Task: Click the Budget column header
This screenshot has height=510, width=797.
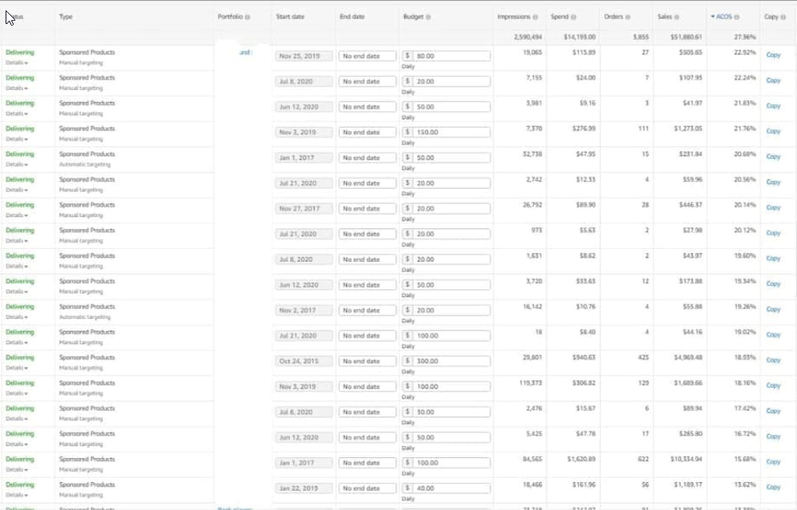Action: (x=413, y=17)
